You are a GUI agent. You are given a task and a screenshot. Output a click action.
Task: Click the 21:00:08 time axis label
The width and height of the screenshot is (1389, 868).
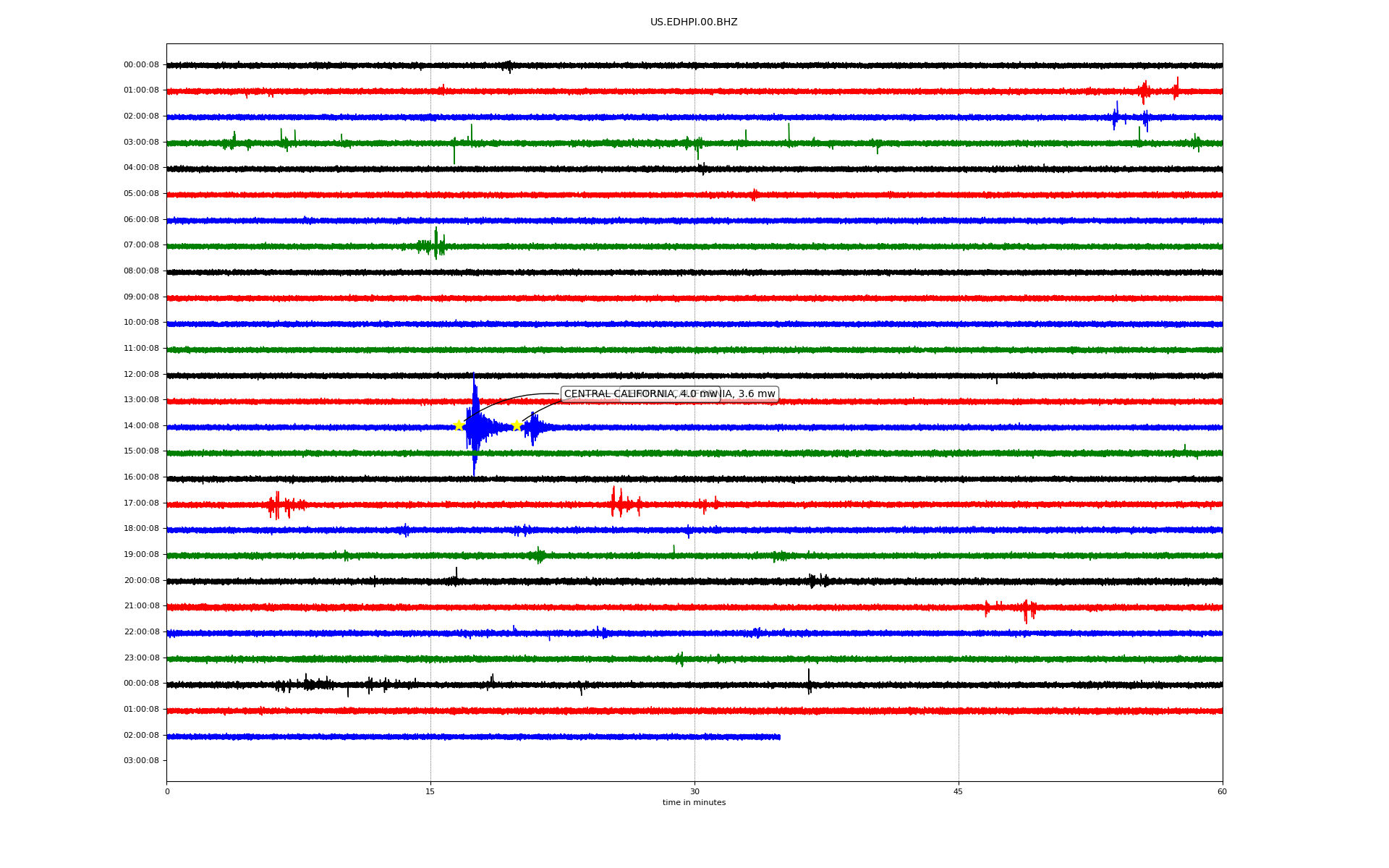tap(141, 606)
